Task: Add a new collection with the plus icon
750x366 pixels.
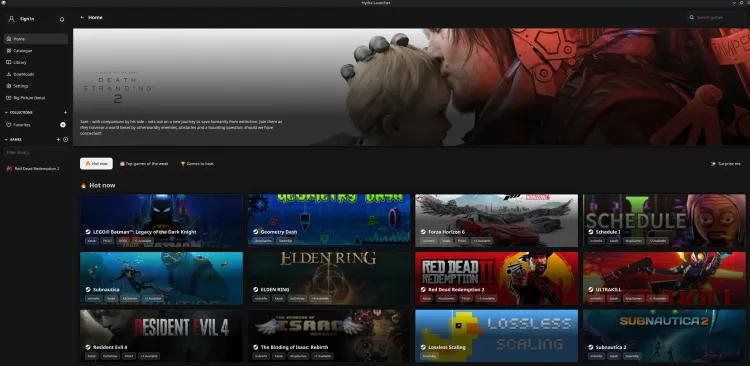Action: click(x=66, y=112)
